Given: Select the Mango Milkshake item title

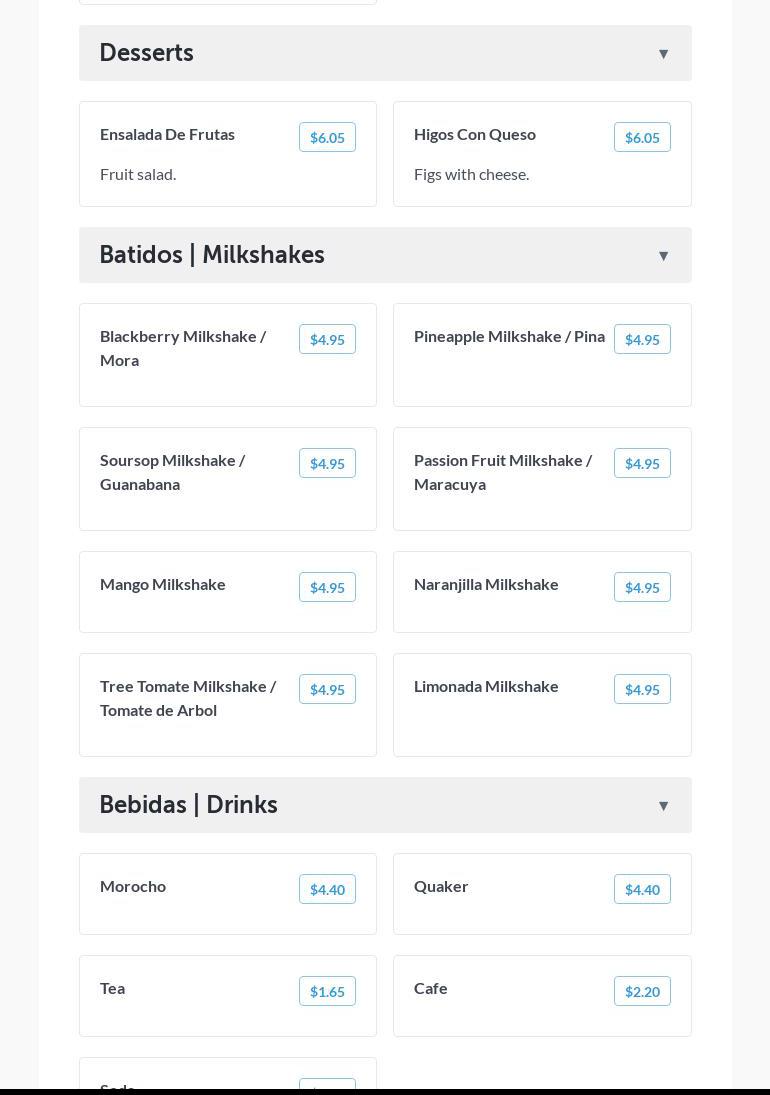Looking at the screenshot, I should [x=163, y=584].
